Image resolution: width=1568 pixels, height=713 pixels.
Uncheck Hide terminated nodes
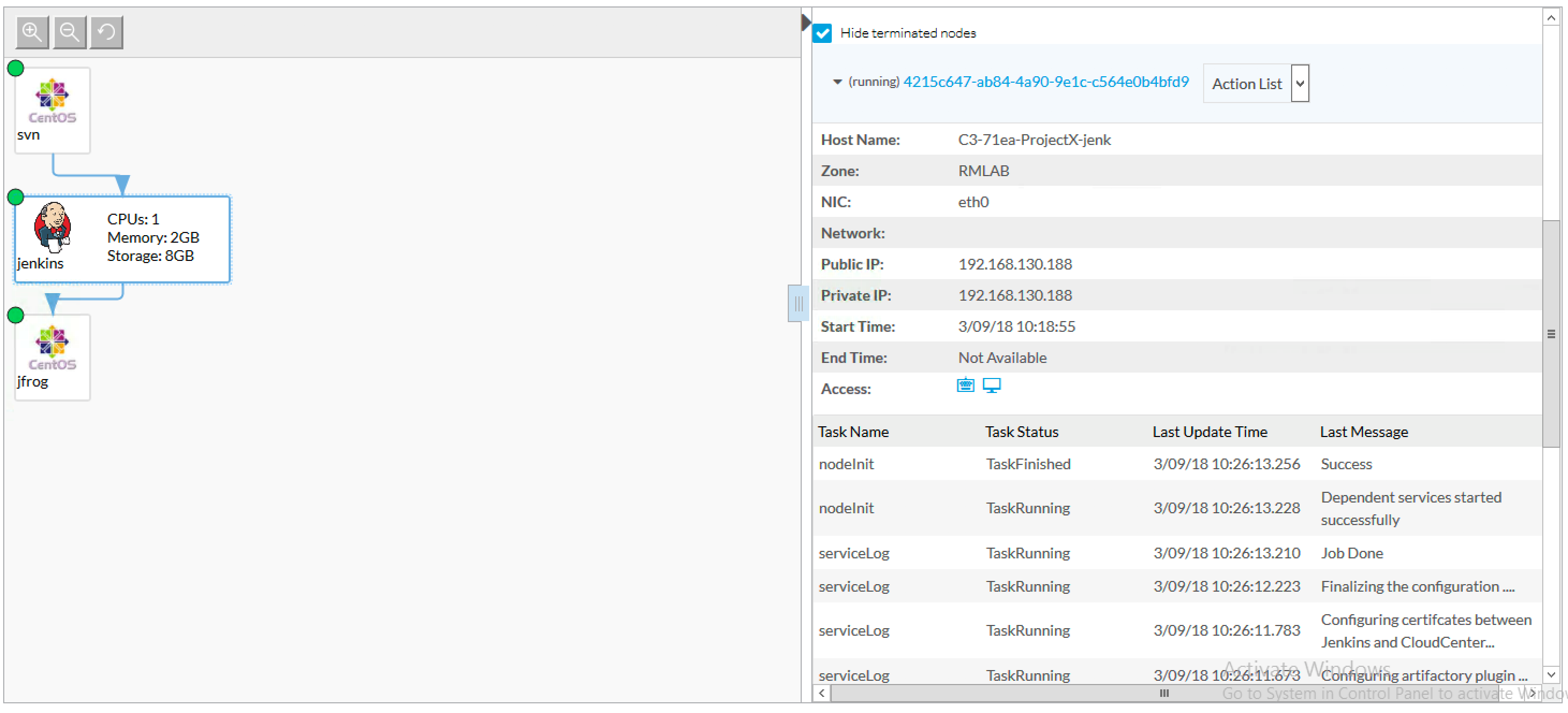click(822, 33)
